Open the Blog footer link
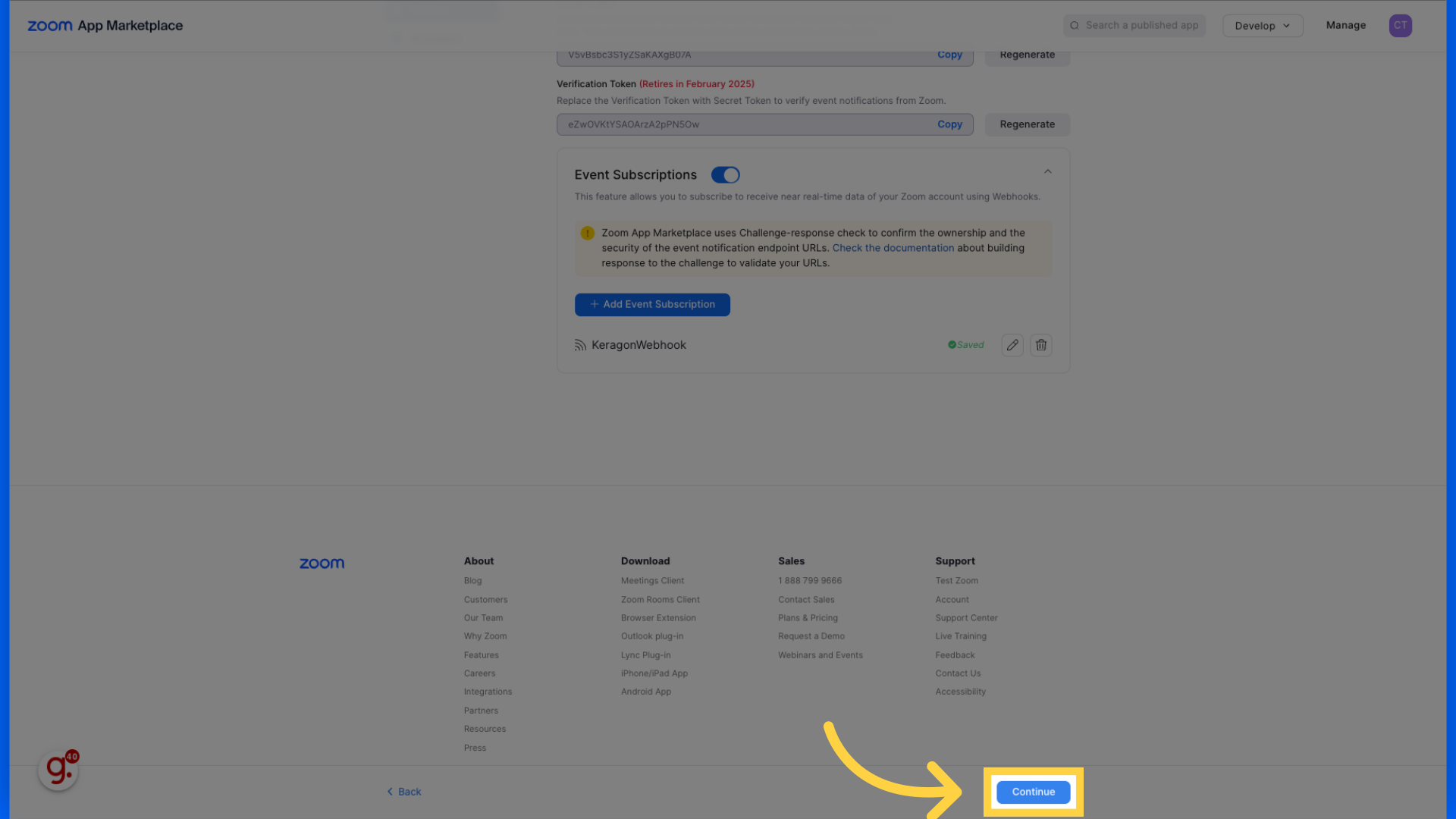The image size is (1456, 819). [x=472, y=581]
